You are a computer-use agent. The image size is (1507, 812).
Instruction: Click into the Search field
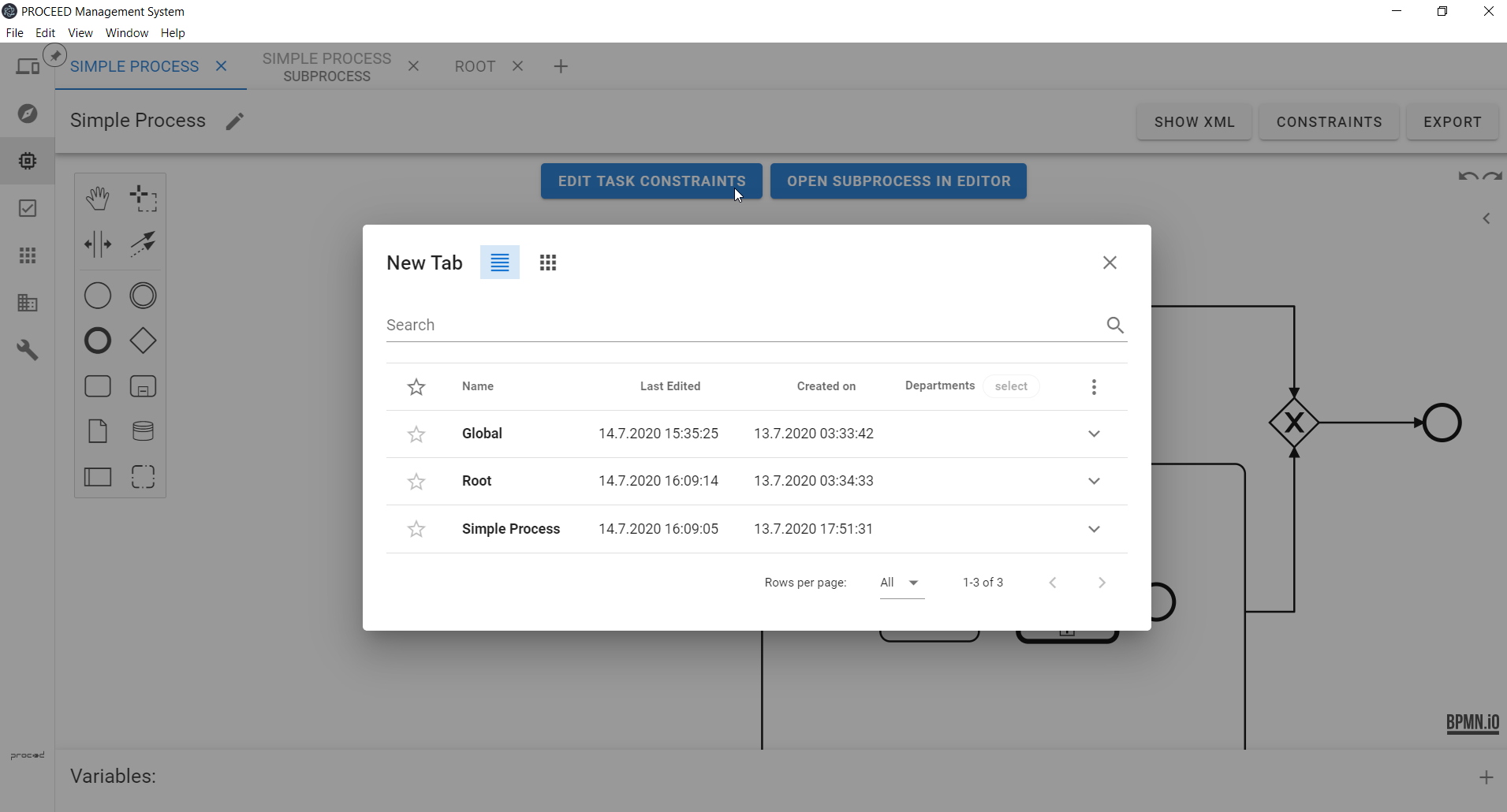pyautogui.click(x=741, y=325)
